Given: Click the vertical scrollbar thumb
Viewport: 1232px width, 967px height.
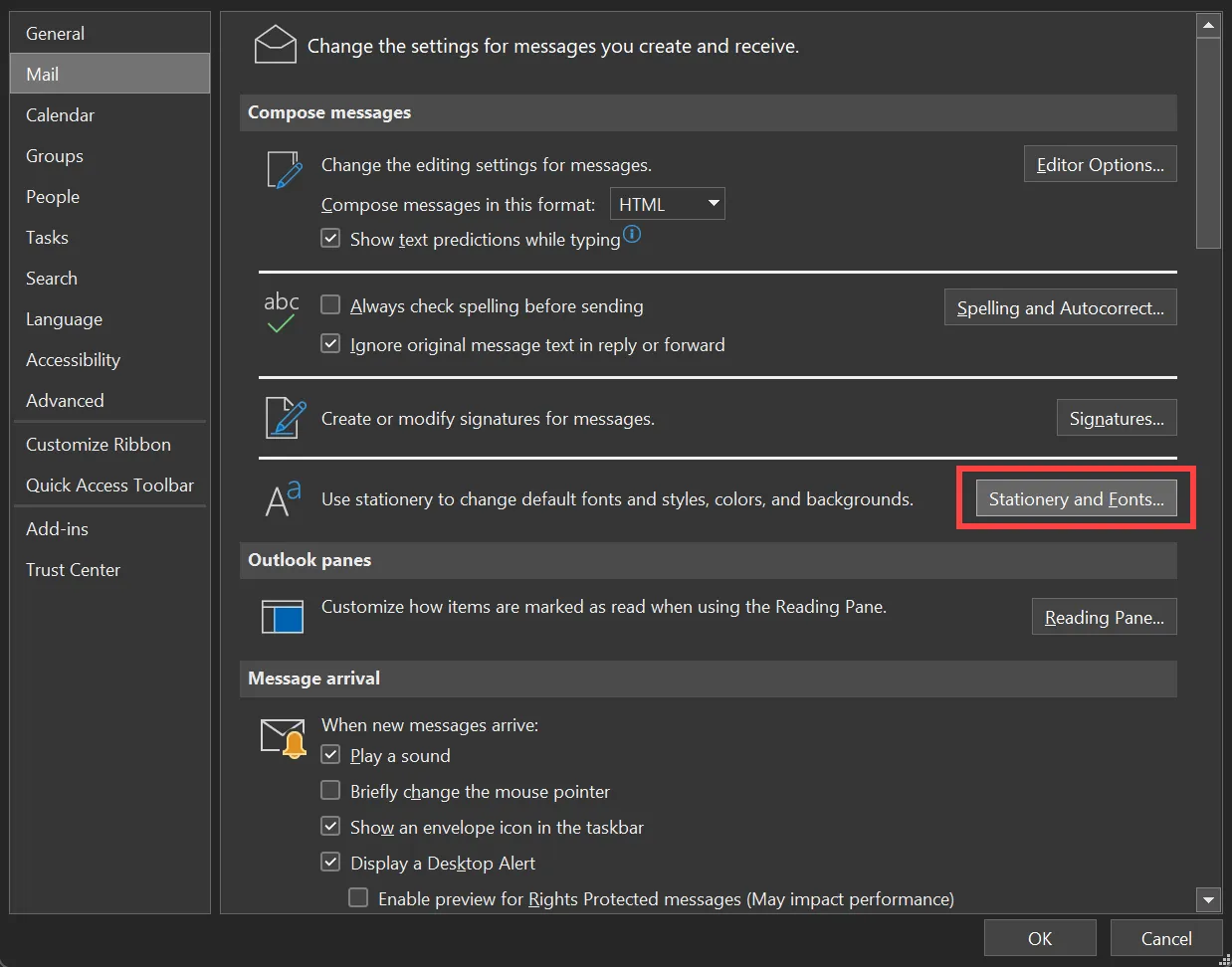Looking at the screenshot, I should pos(1208,142).
